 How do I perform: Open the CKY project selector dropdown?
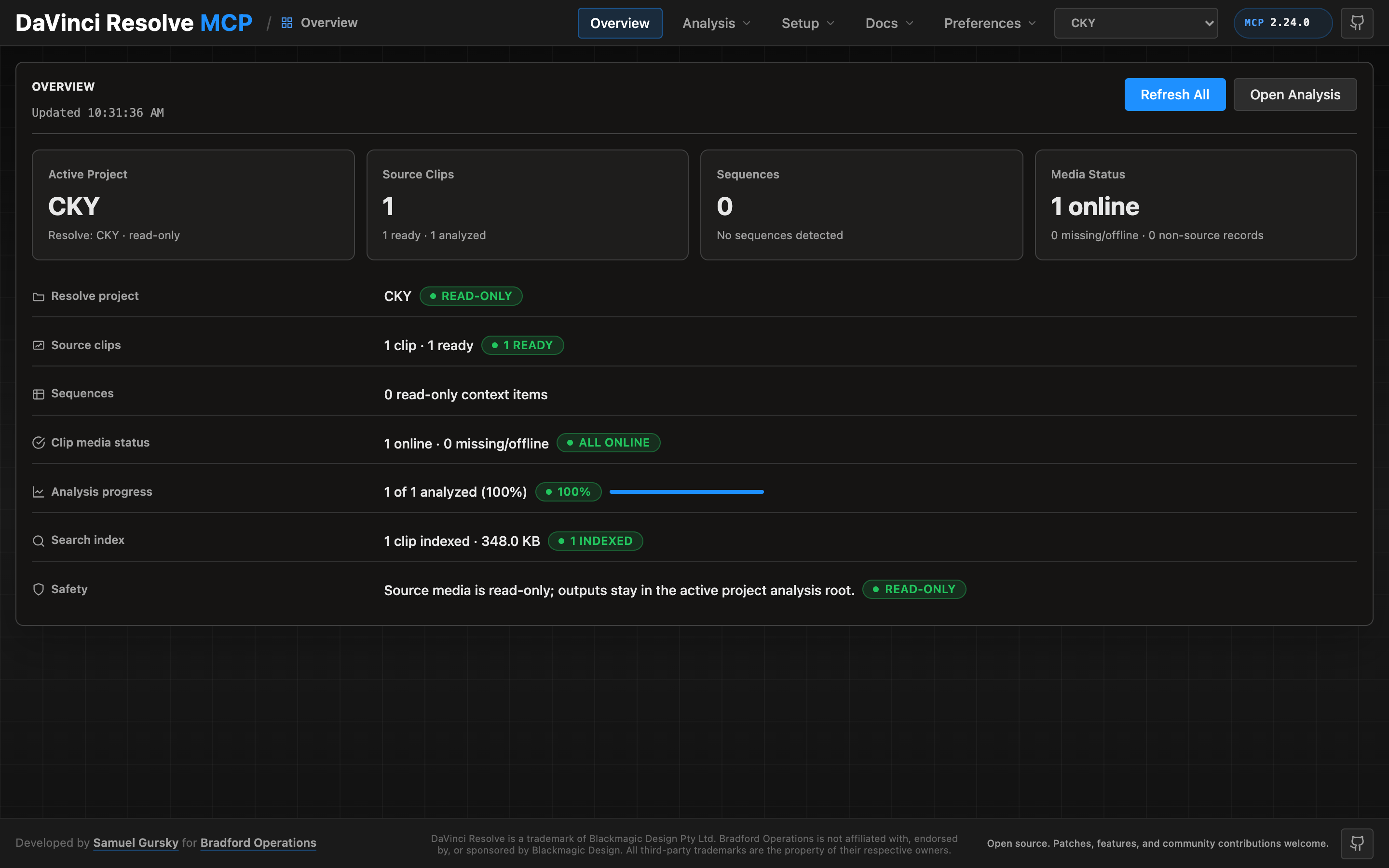point(1136,23)
